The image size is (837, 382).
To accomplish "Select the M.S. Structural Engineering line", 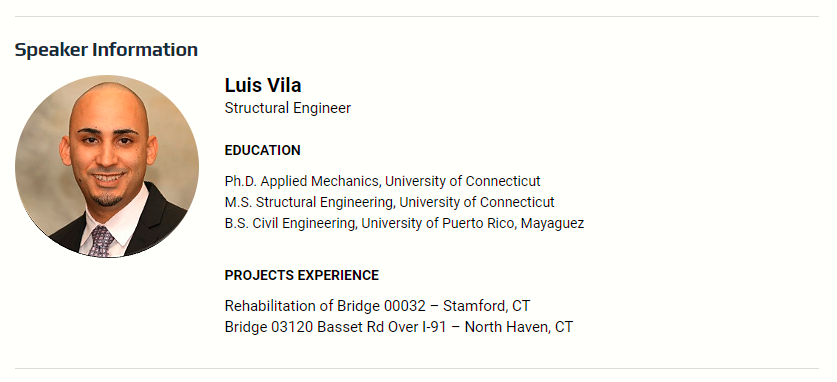I will click(x=390, y=202).
